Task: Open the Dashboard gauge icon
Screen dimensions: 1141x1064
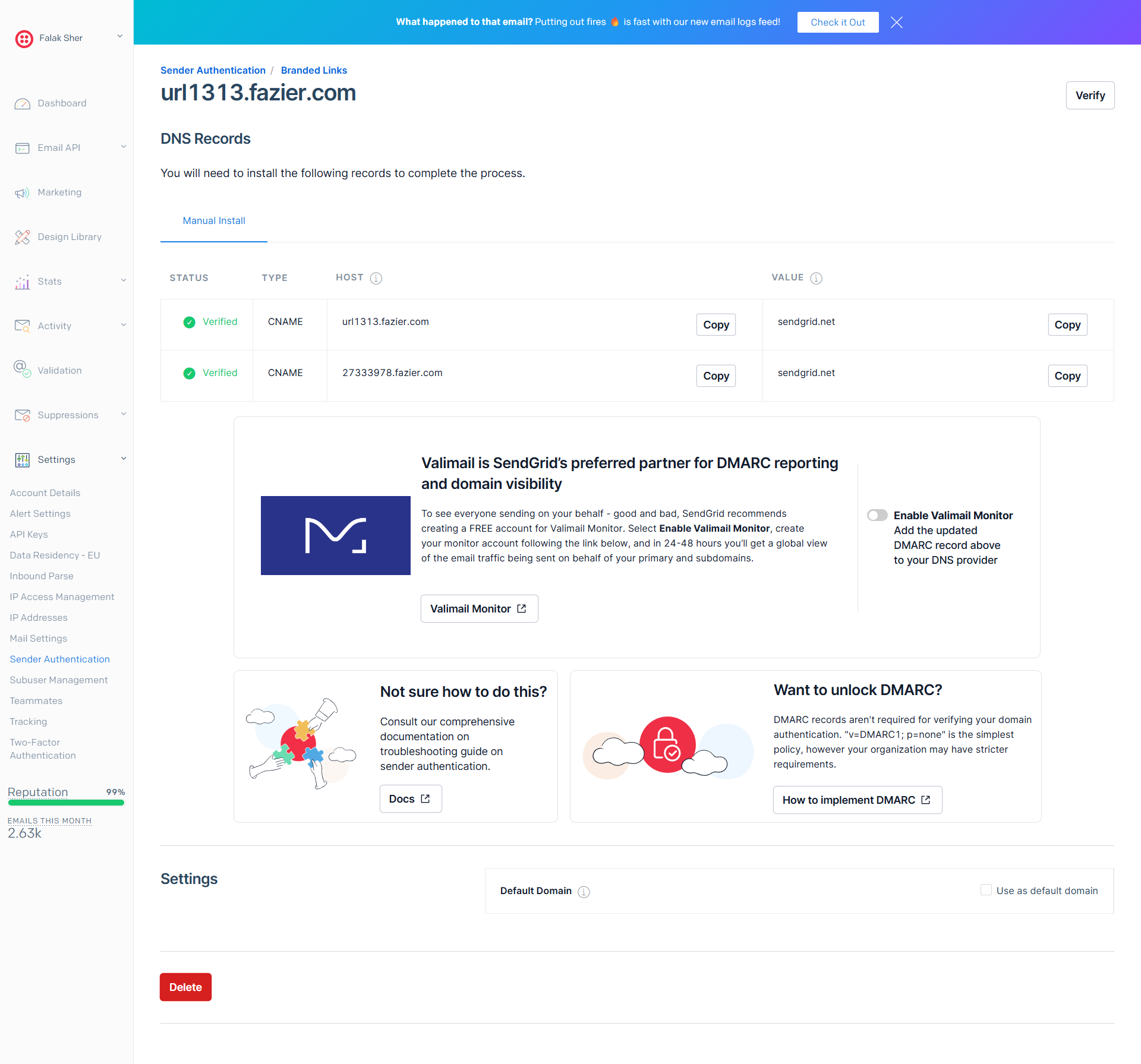Action: click(x=23, y=103)
